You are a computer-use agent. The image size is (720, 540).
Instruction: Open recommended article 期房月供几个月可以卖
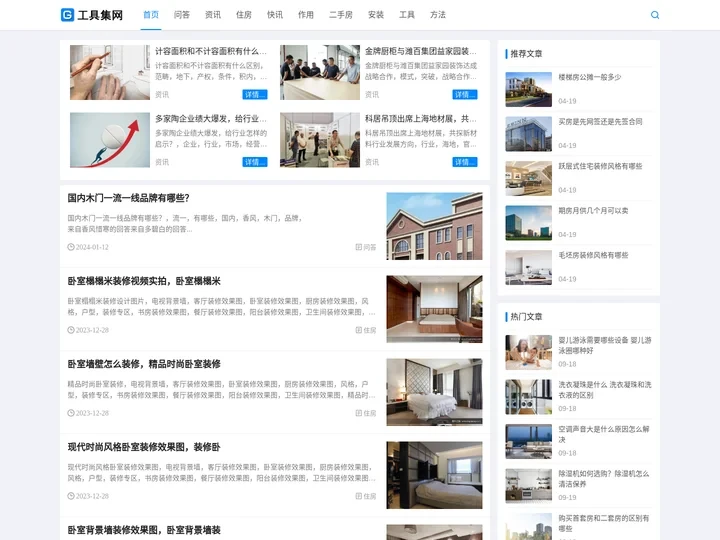(593, 211)
